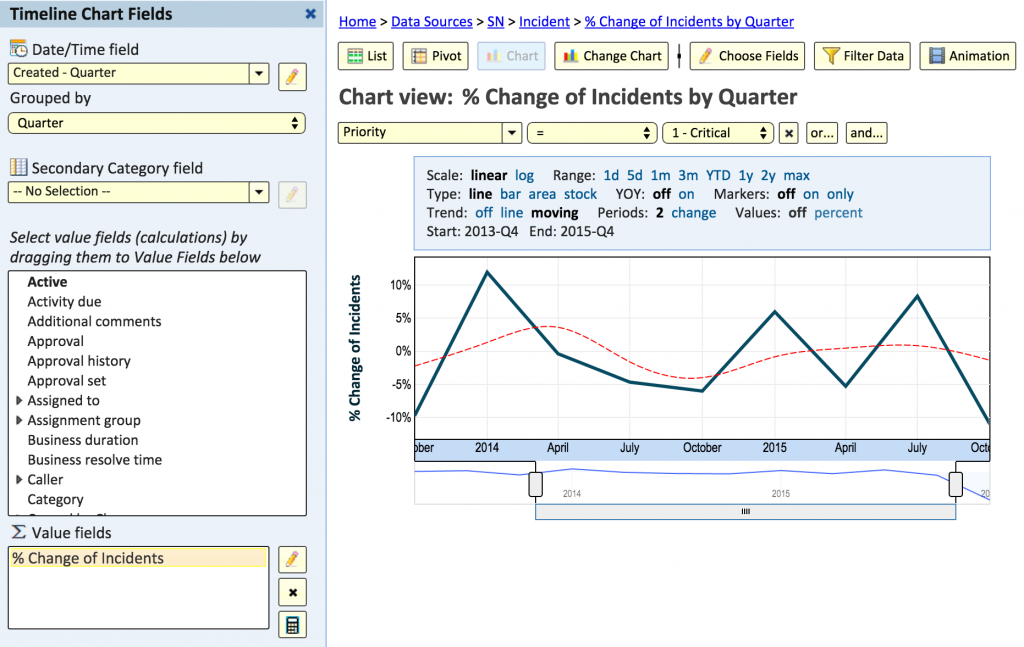This screenshot has height=647, width=1024.
Task: Set chart type to stock
Action: [581, 194]
